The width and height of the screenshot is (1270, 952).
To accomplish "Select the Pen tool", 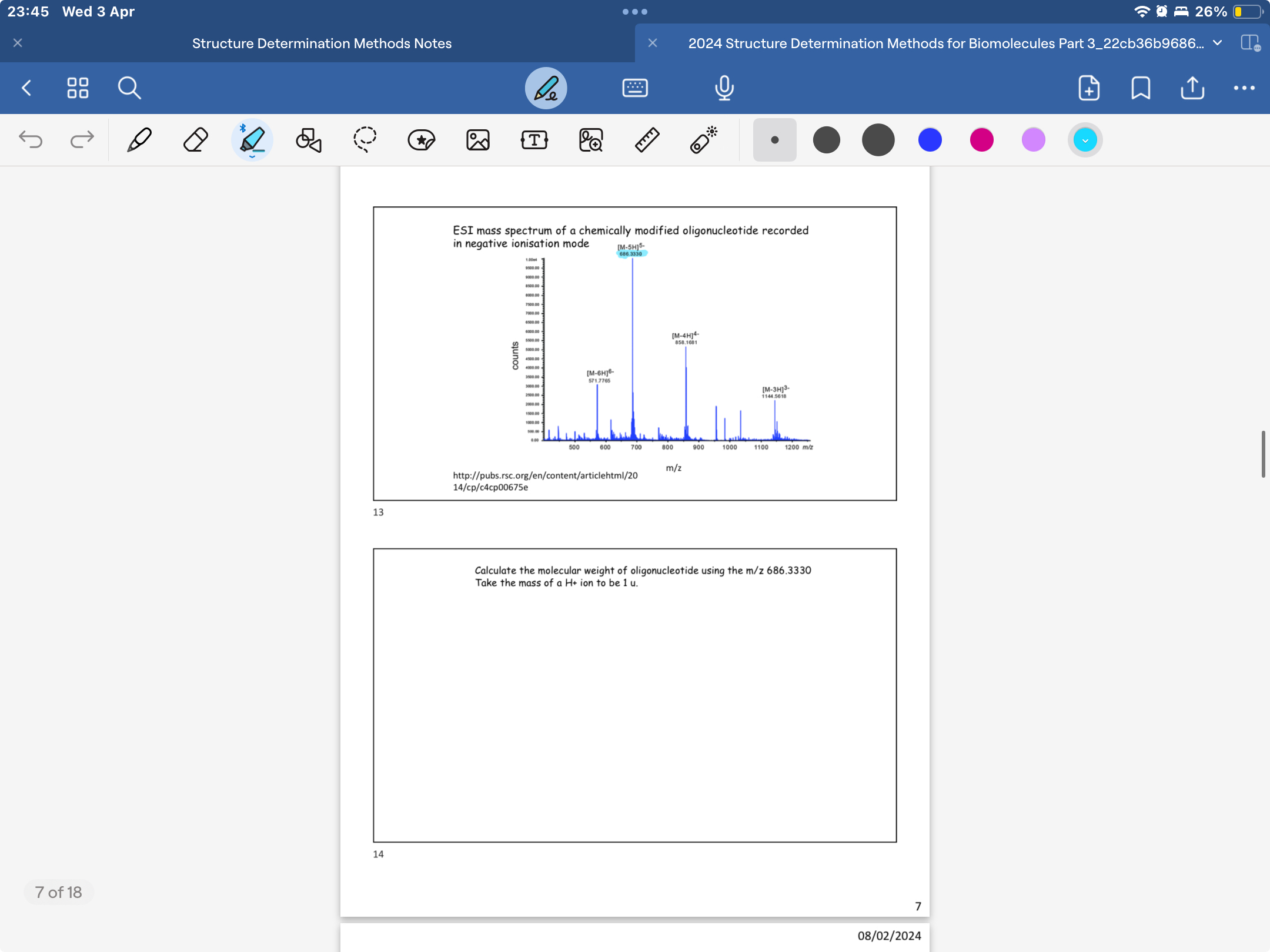I will (x=139, y=140).
